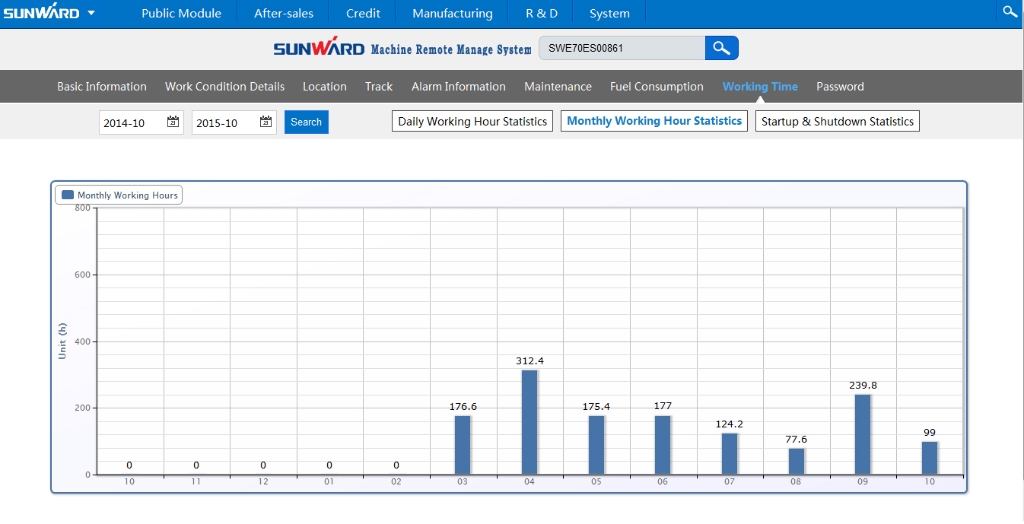Select Startup & Shutdown Statistics view
This screenshot has height=524, width=1024.
click(837, 122)
